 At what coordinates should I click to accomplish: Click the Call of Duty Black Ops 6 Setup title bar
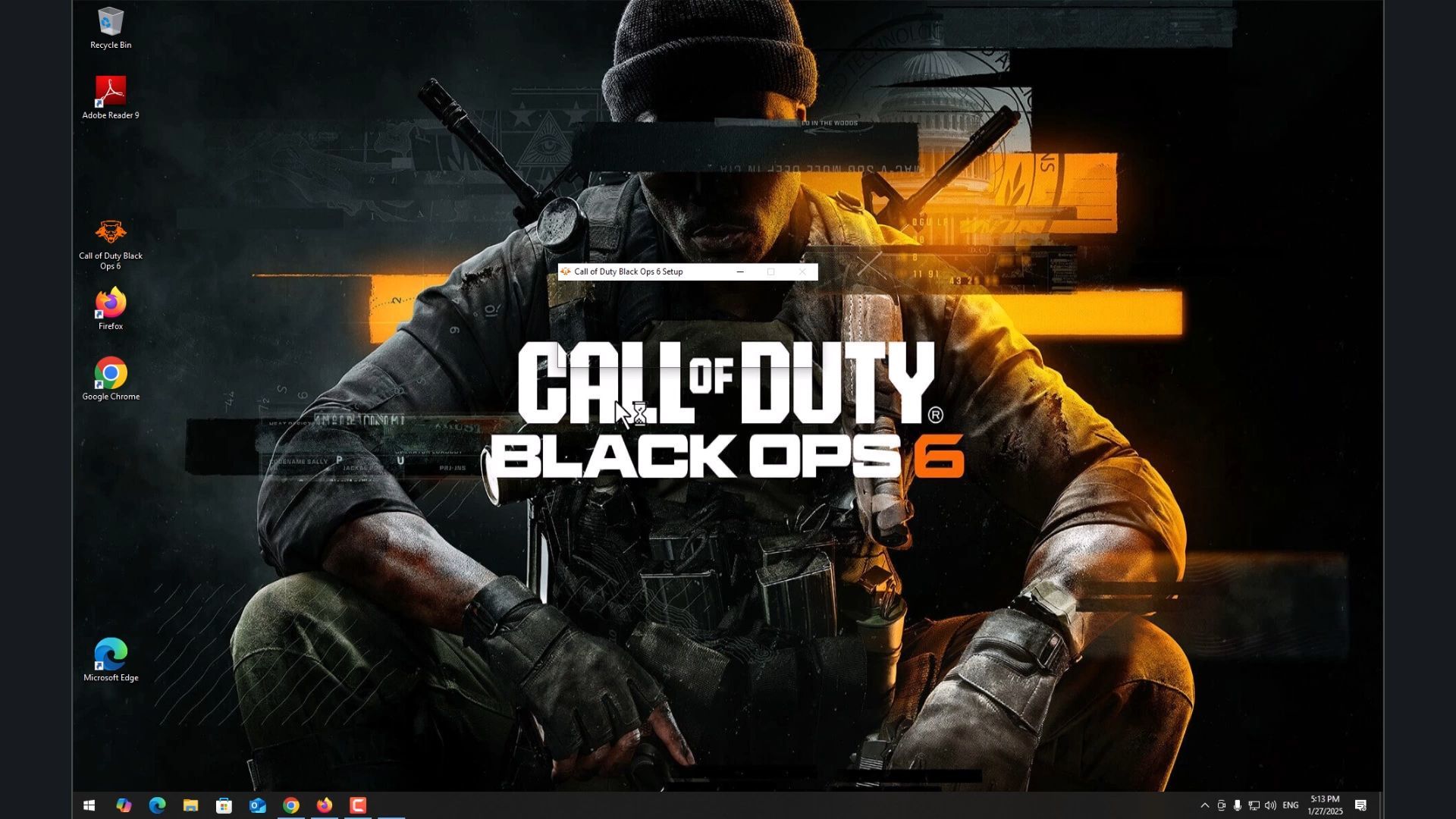(688, 271)
